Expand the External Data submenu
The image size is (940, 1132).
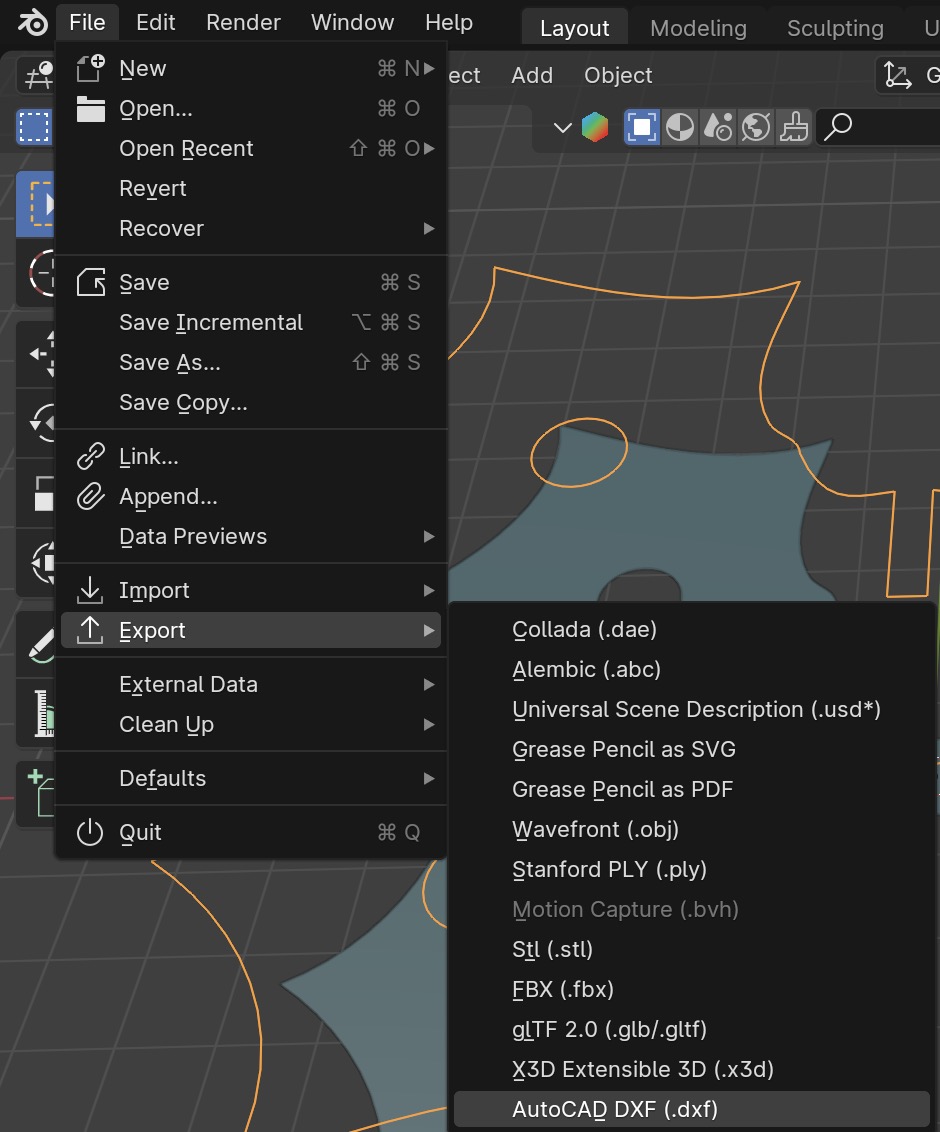coord(251,684)
